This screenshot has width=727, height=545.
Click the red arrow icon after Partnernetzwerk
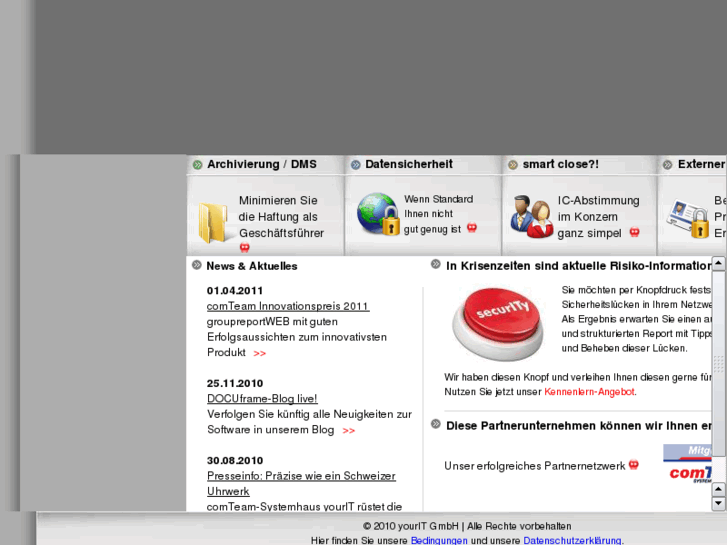633,464
